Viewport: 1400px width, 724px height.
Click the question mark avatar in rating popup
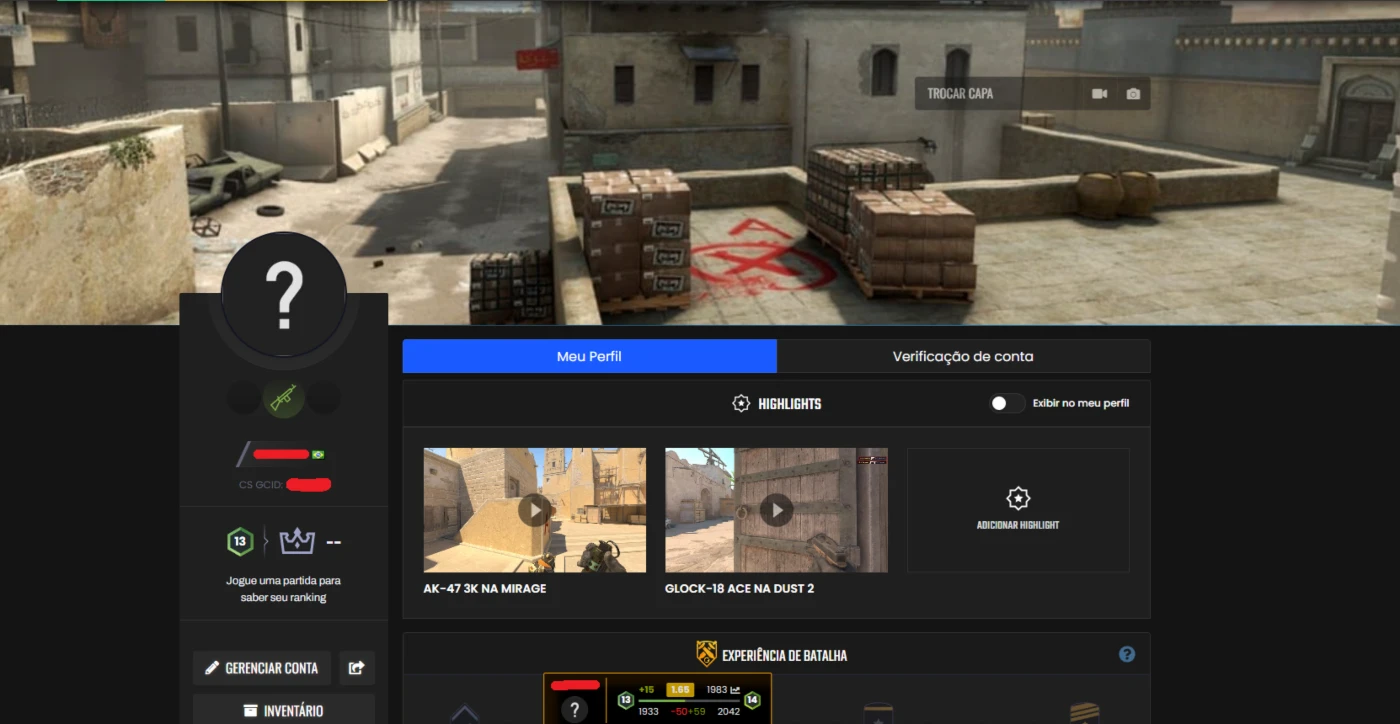(x=574, y=710)
